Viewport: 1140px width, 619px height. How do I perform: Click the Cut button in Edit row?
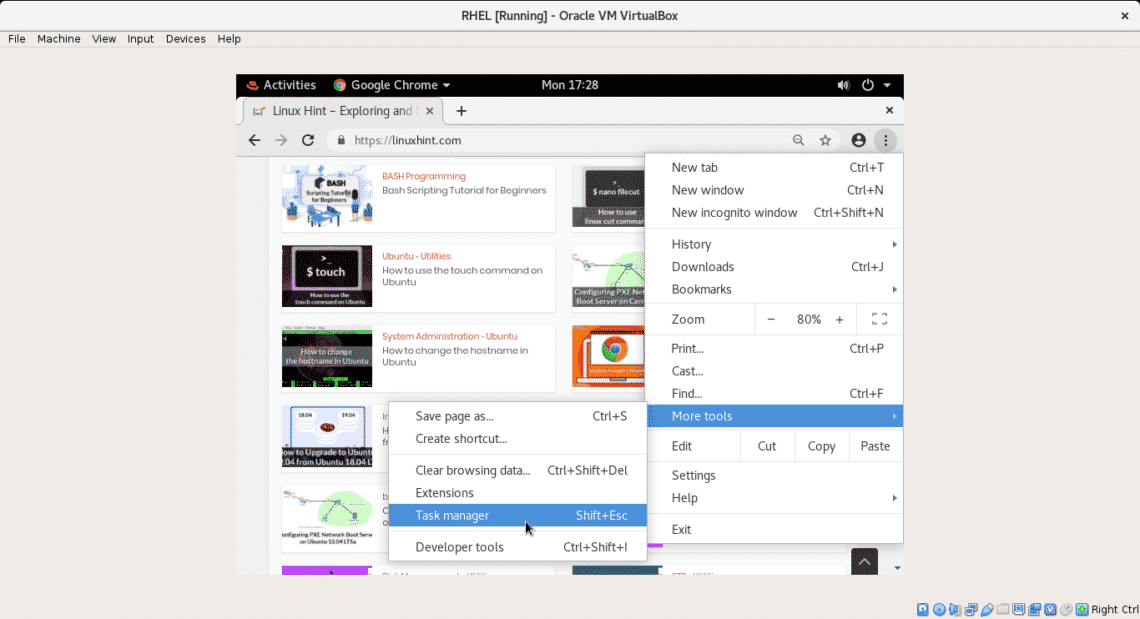pyautogui.click(x=767, y=446)
